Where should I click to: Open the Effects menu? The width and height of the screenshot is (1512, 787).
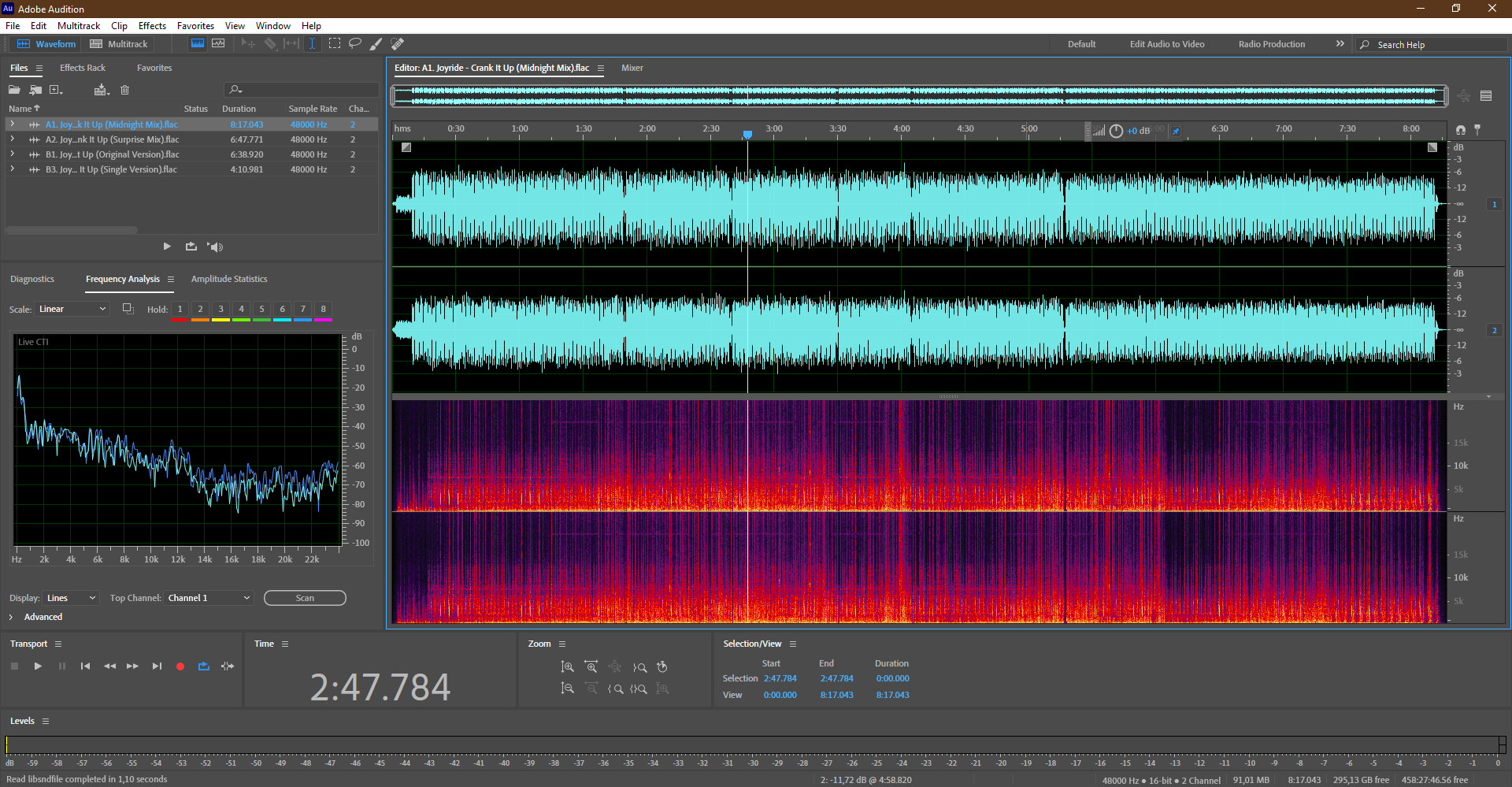152,26
